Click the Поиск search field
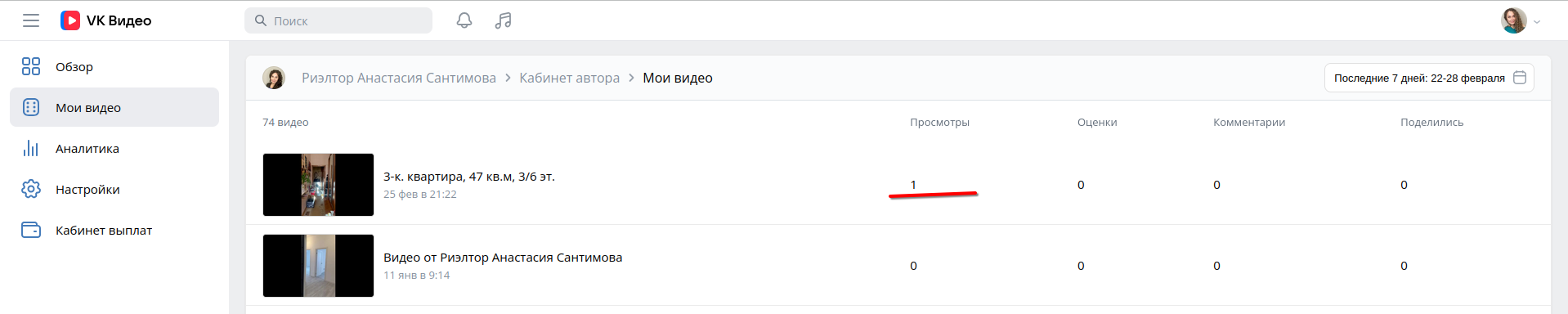This screenshot has height=314, width=1568. (x=338, y=20)
